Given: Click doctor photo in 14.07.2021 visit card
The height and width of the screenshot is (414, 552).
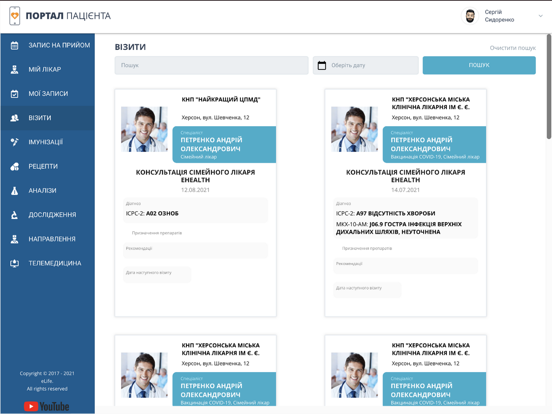Looking at the screenshot, I should (355, 129).
